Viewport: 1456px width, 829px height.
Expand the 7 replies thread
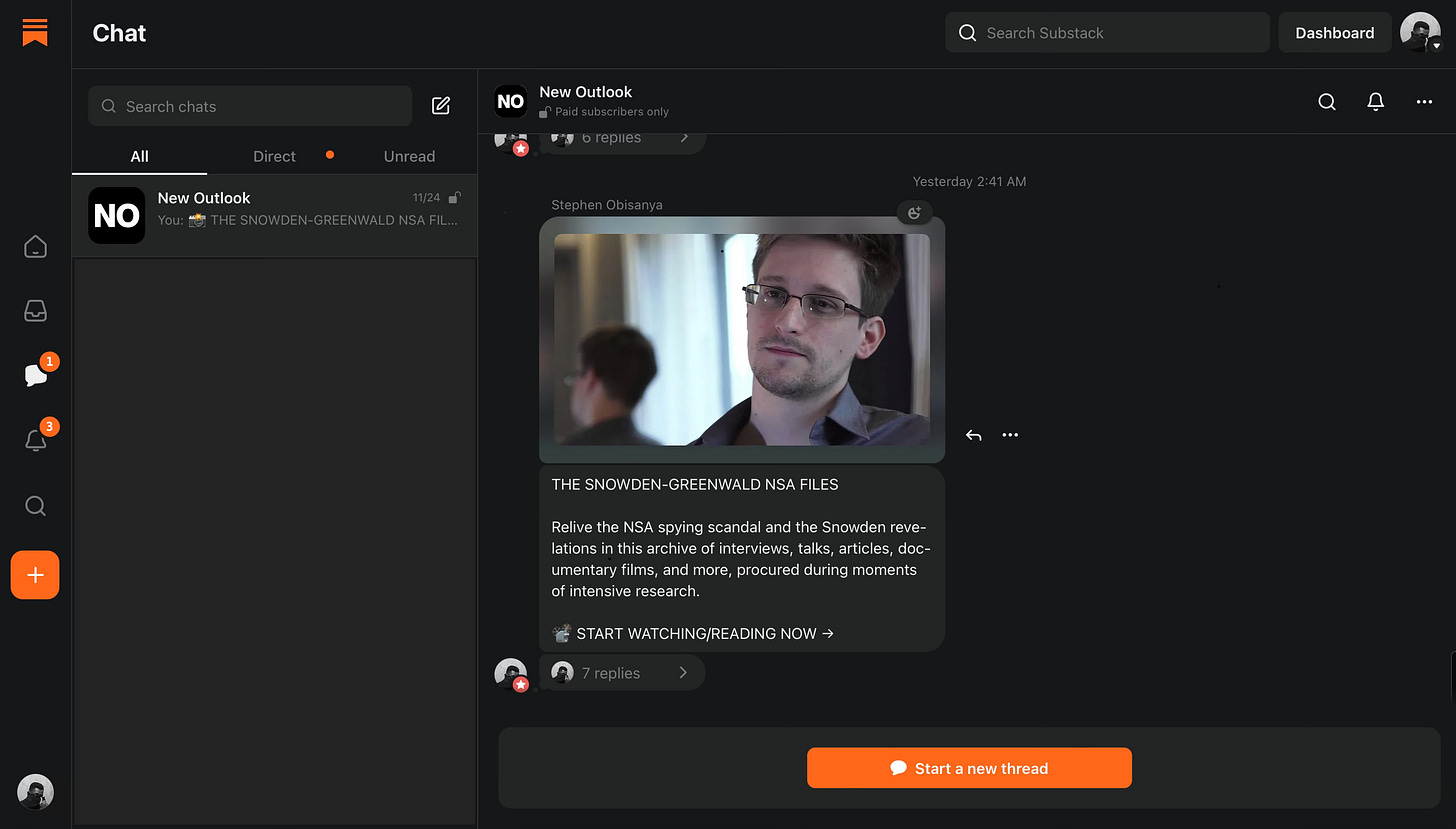coord(622,673)
